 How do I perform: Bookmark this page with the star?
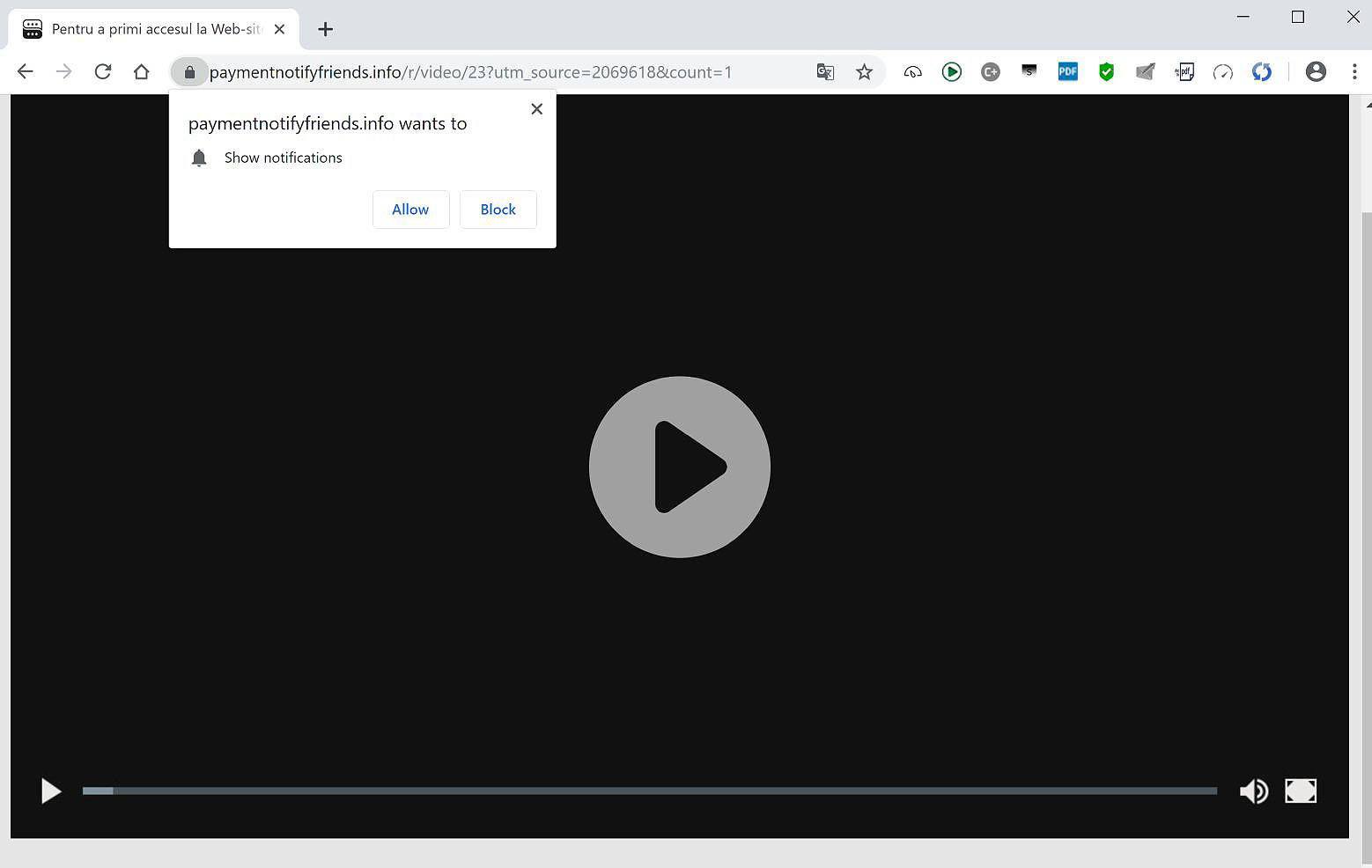[x=864, y=72]
